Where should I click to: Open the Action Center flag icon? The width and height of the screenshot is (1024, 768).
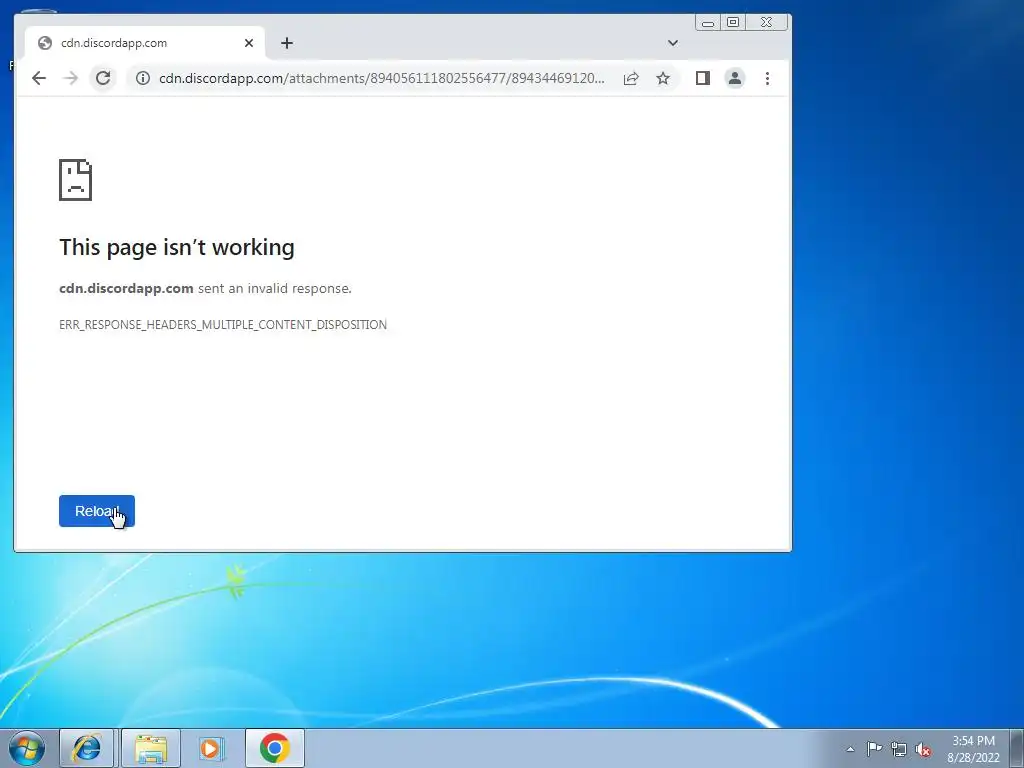[x=874, y=749]
